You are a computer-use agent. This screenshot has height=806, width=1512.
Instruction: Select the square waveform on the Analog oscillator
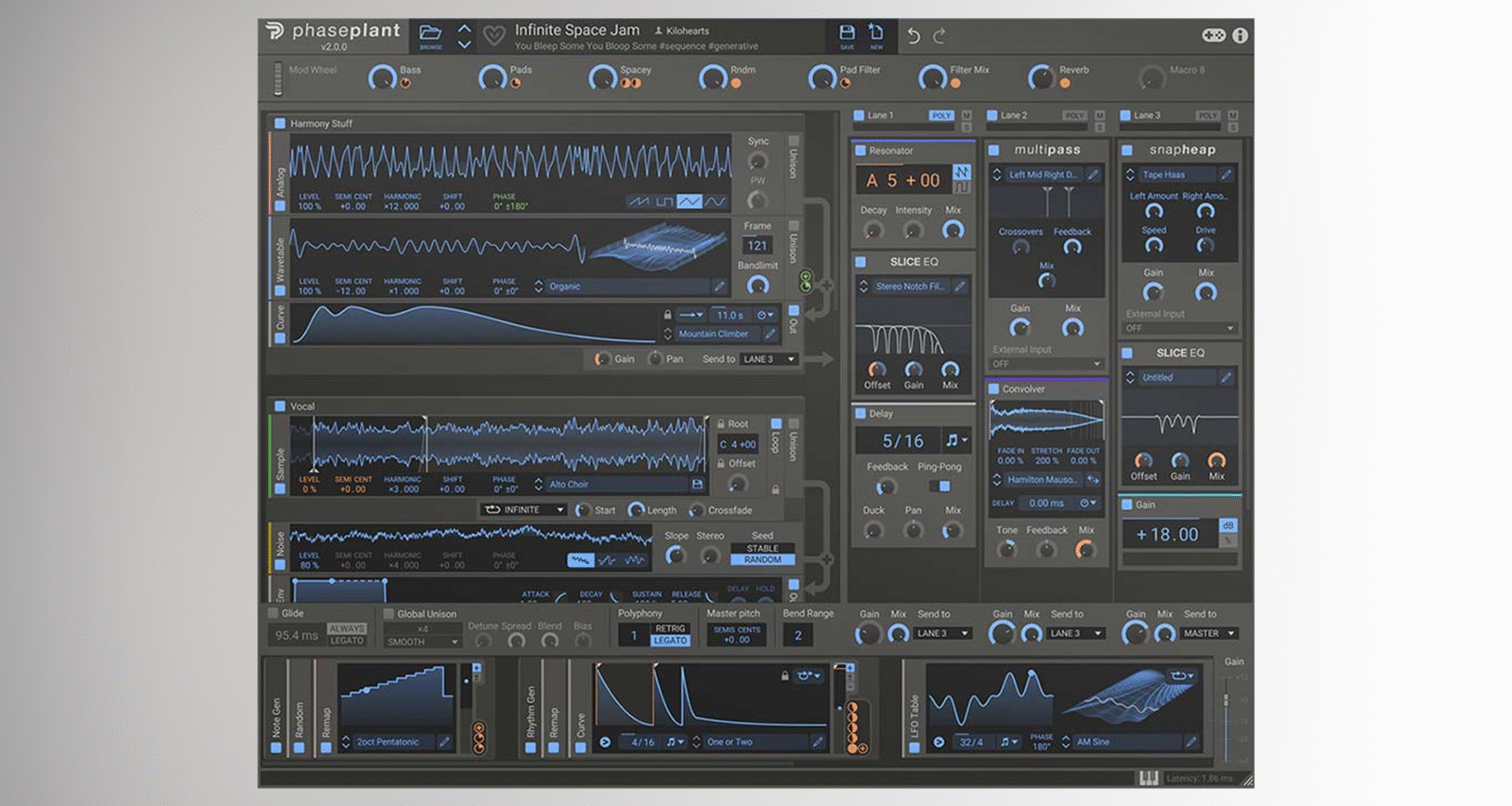664,201
